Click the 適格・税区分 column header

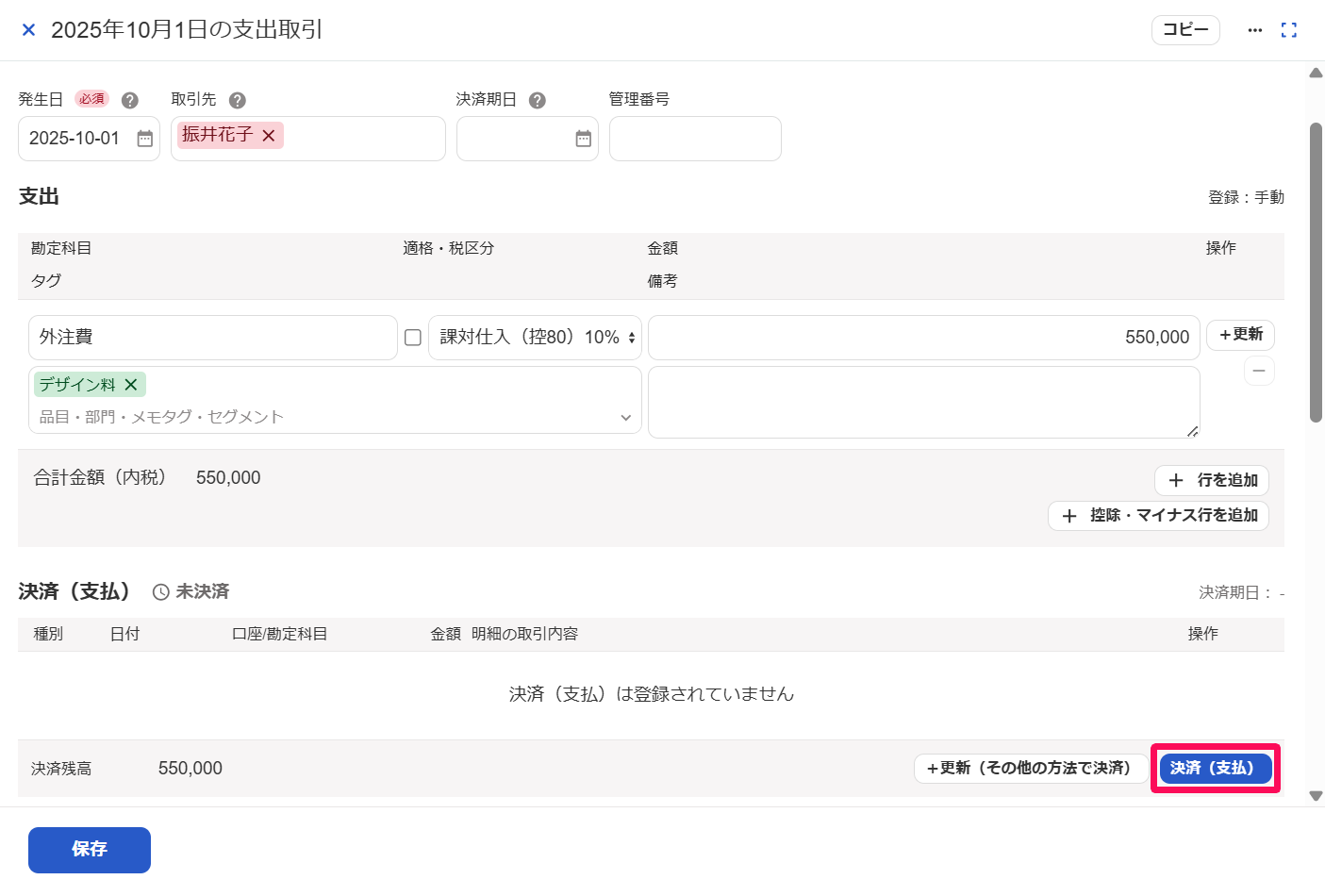tap(448, 248)
